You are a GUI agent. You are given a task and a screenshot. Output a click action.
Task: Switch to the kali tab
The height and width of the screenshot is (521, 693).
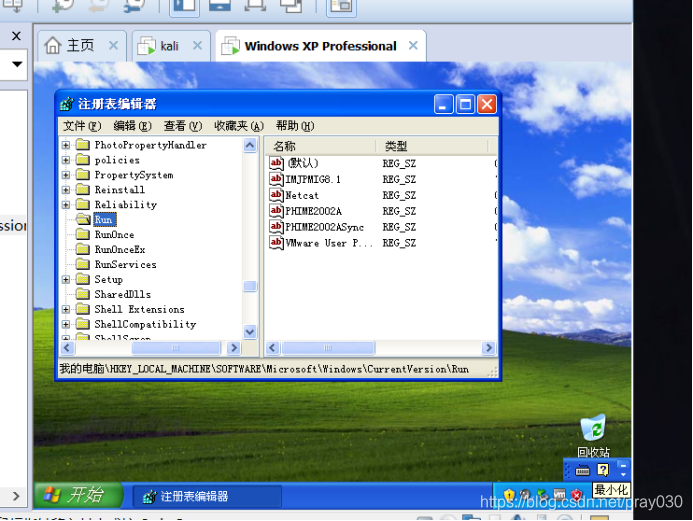tap(169, 46)
